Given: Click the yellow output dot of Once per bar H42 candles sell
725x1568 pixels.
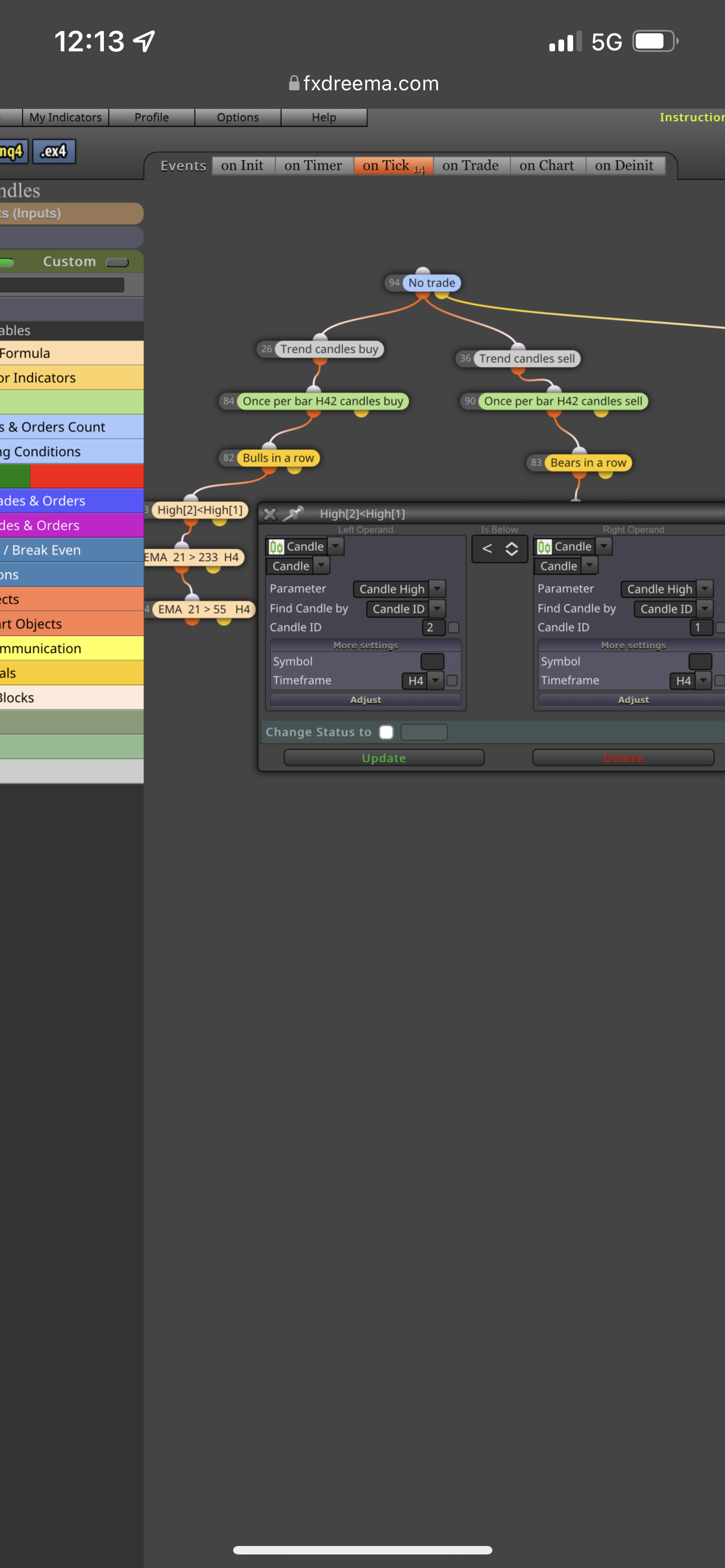Looking at the screenshot, I should tap(601, 412).
